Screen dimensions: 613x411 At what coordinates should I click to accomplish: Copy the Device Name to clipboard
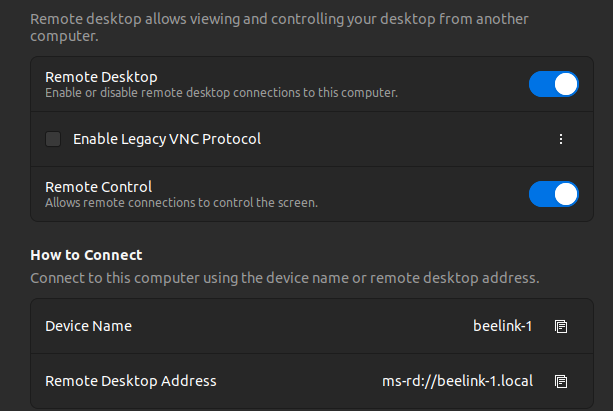pyautogui.click(x=561, y=326)
